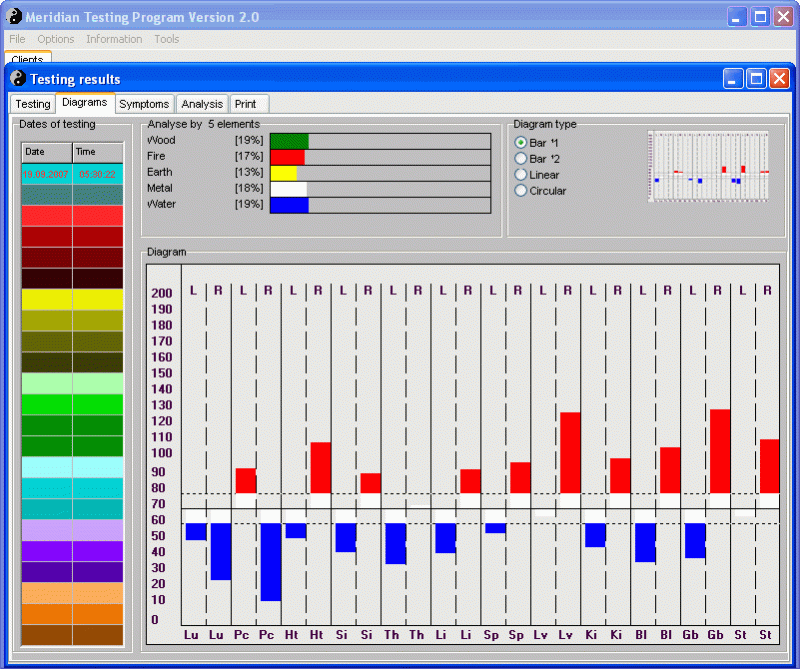
Task: Click the 100 value on diagram axis
Action: (x=162, y=453)
